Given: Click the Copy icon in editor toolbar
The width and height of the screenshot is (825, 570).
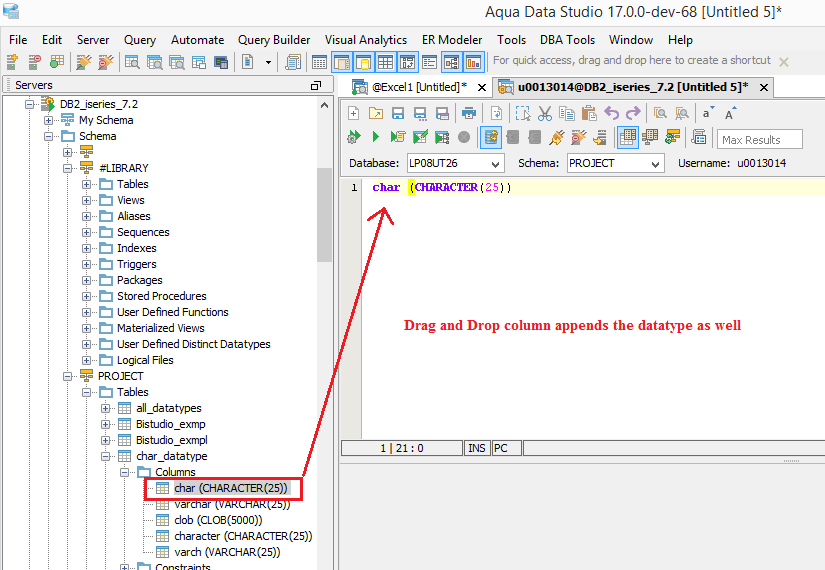Looking at the screenshot, I should [567, 113].
